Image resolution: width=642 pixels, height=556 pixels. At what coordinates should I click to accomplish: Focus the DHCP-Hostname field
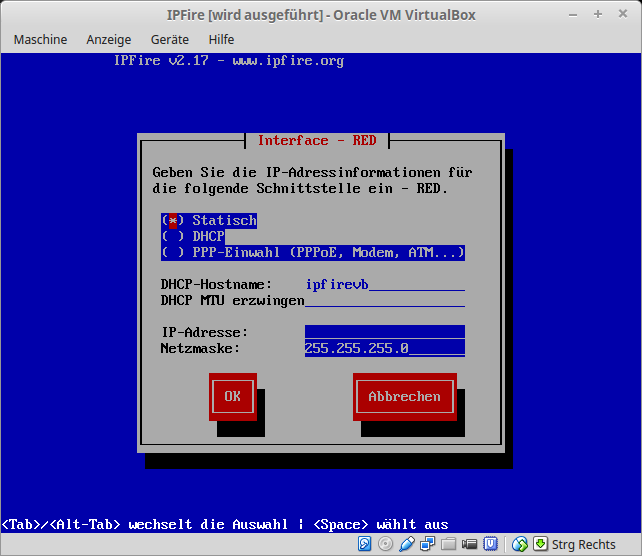pos(385,285)
